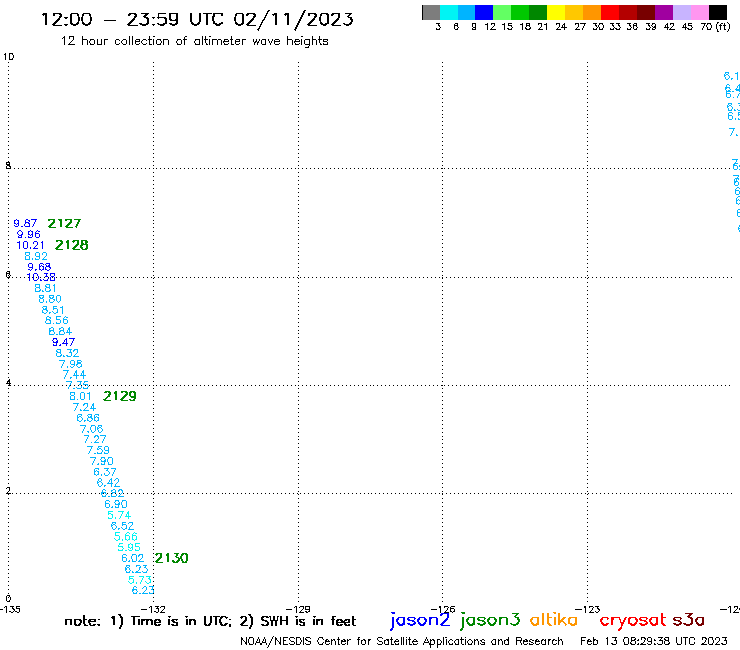Click the '70 (ft)' legend scale label

click(x=715, y=26)
